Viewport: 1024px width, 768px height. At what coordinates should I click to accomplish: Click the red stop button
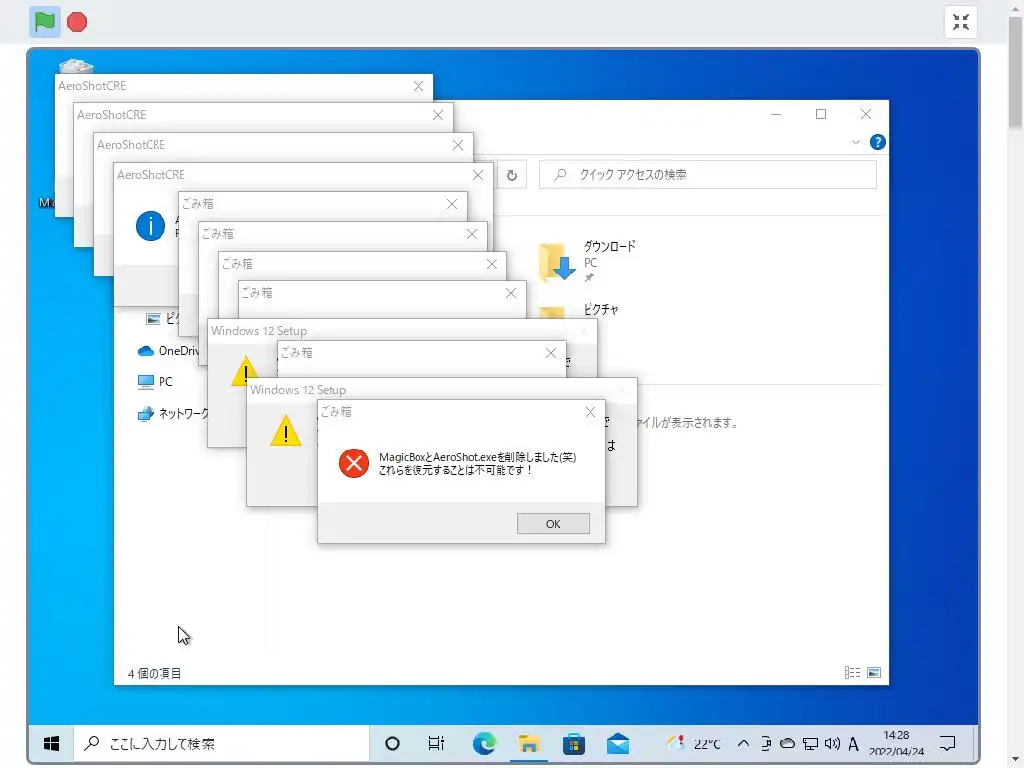tap(77, 22)
